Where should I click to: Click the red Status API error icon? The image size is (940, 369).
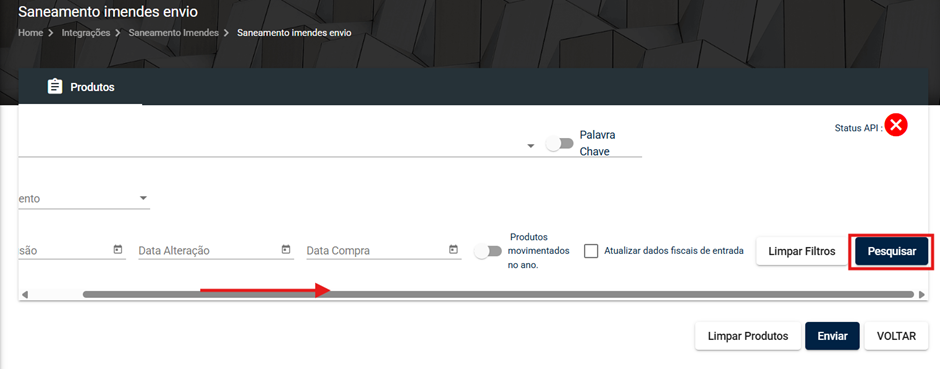click(x=896, y=125)
